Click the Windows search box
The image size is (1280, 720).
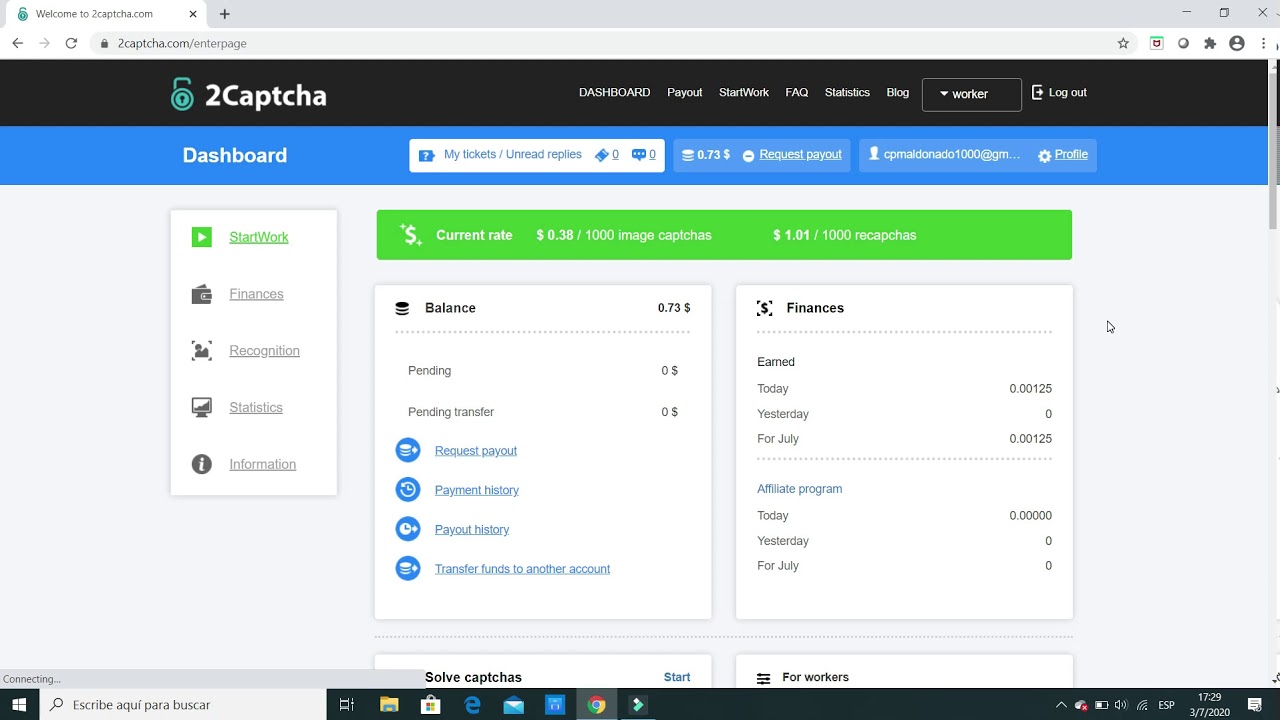pos(183,705)
